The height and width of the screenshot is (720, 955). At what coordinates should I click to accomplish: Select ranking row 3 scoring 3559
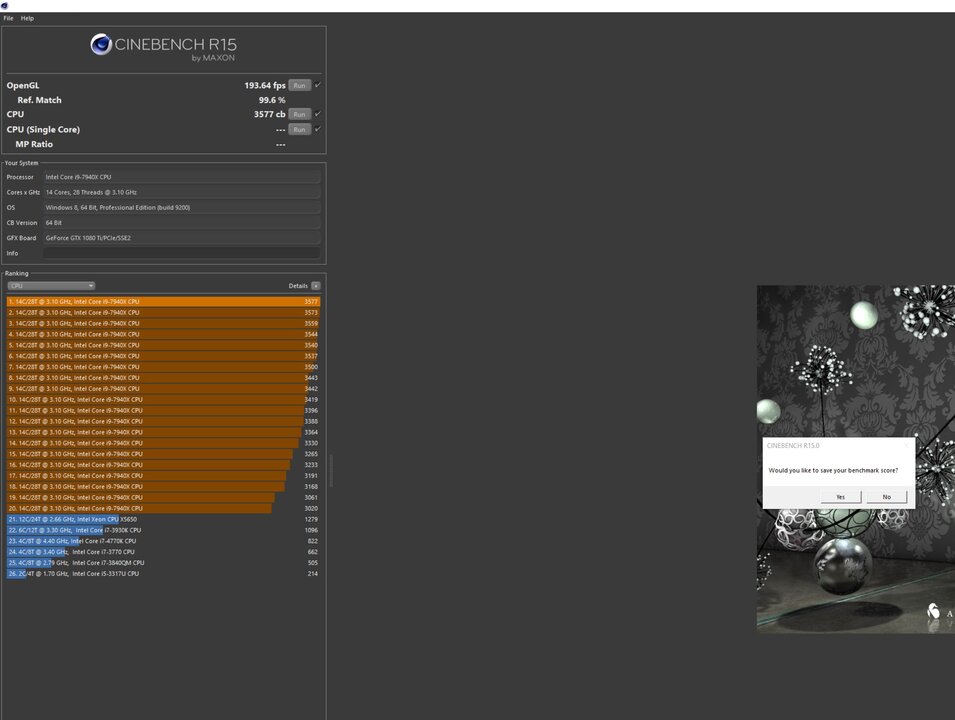(x=163, y=323)
